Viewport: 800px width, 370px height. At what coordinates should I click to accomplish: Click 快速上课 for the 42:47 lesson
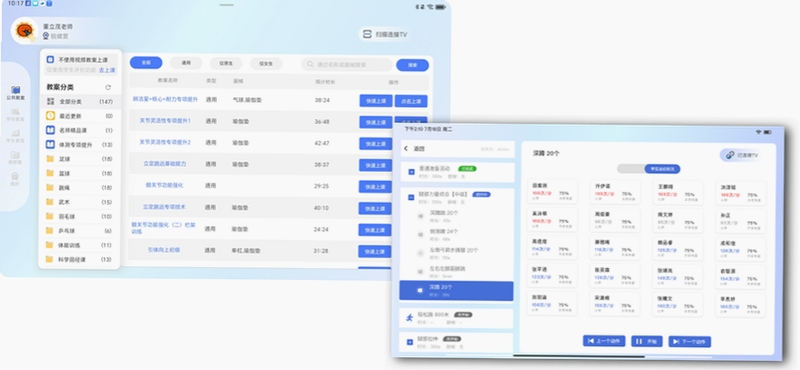pos(376,144)
